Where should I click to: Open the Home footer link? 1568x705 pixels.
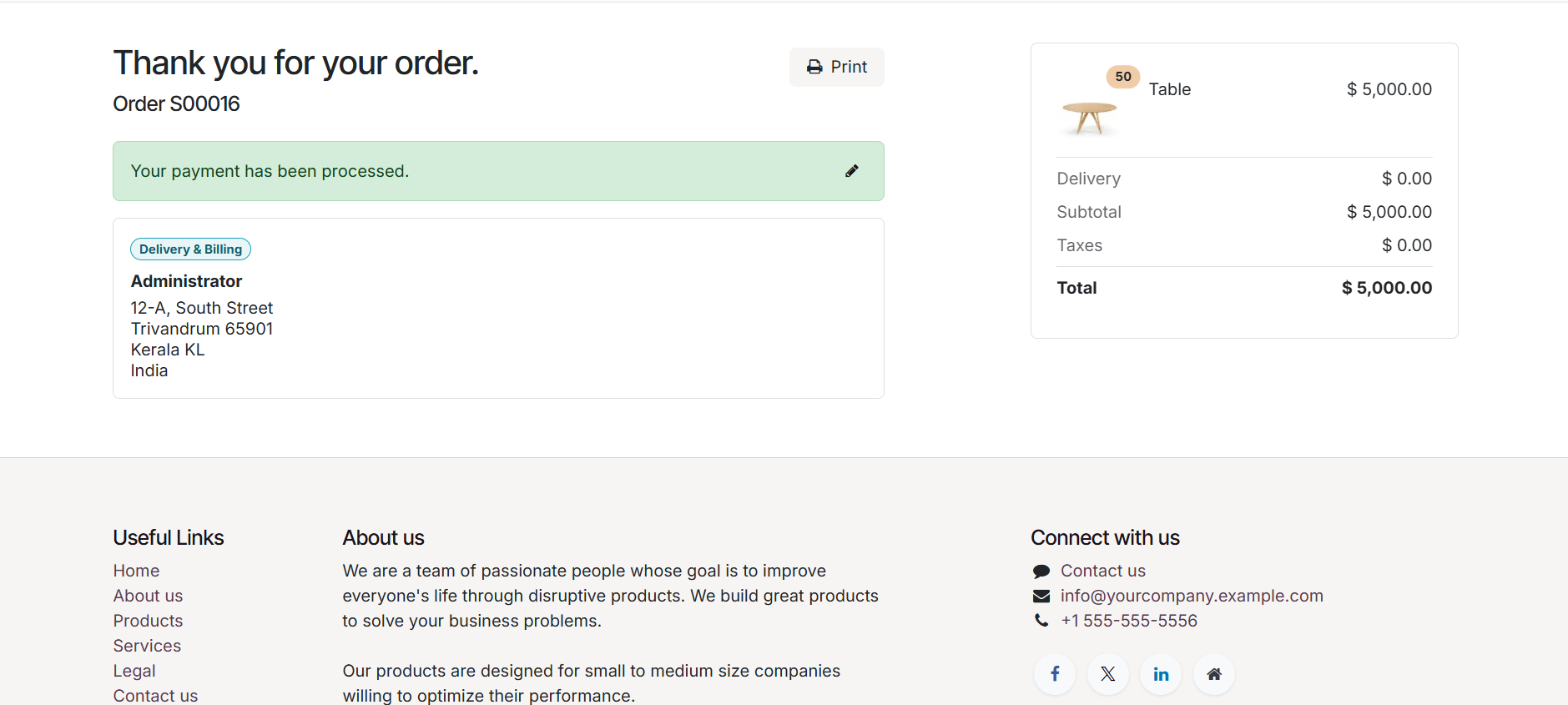(x=136, y=571)
